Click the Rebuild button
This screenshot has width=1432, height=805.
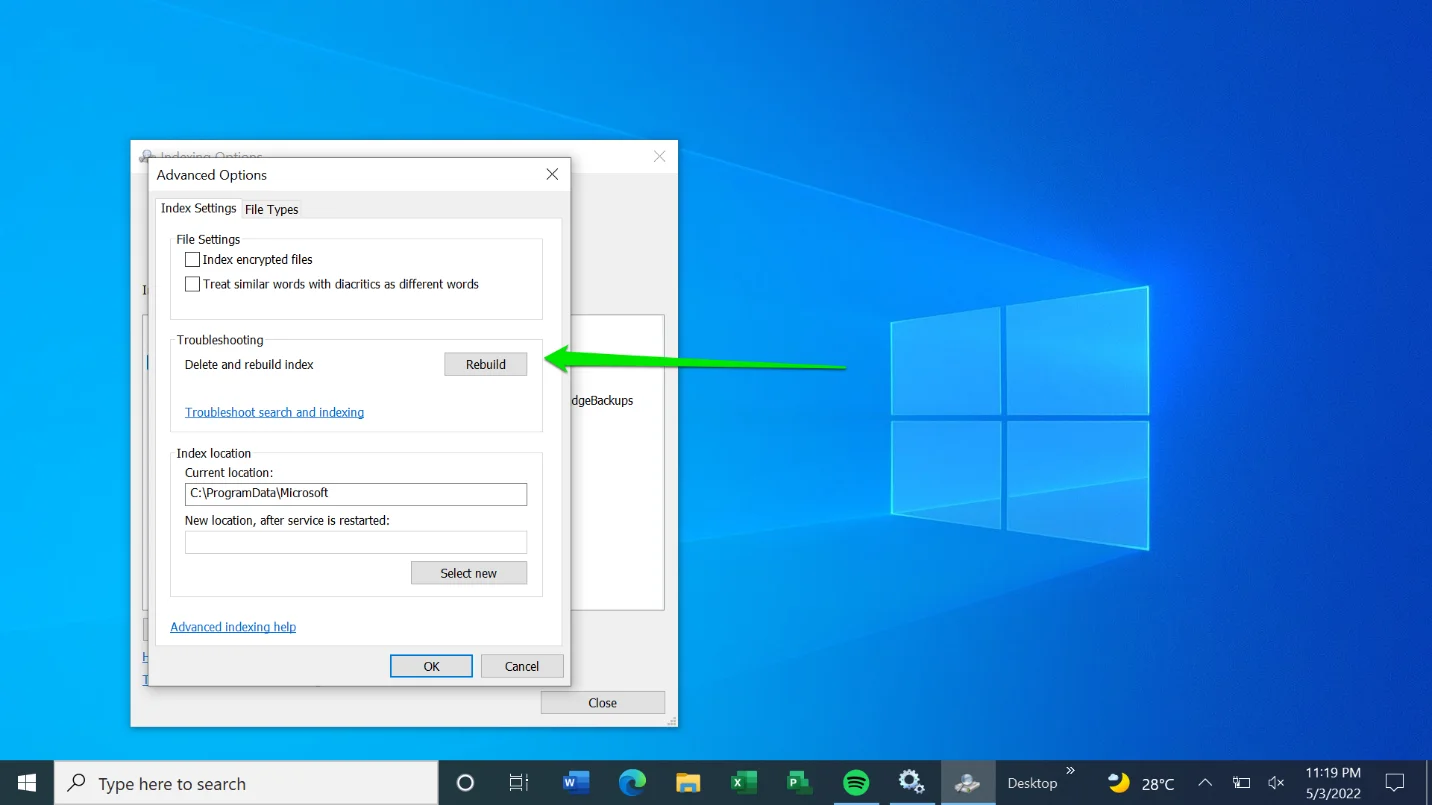(485, 364)
